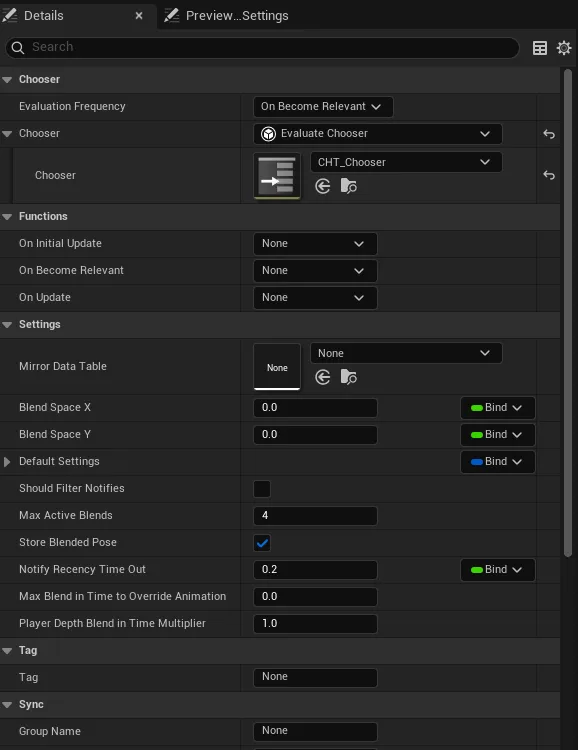Collapse the Chooser property row arrow

click(x=7, y=134)
